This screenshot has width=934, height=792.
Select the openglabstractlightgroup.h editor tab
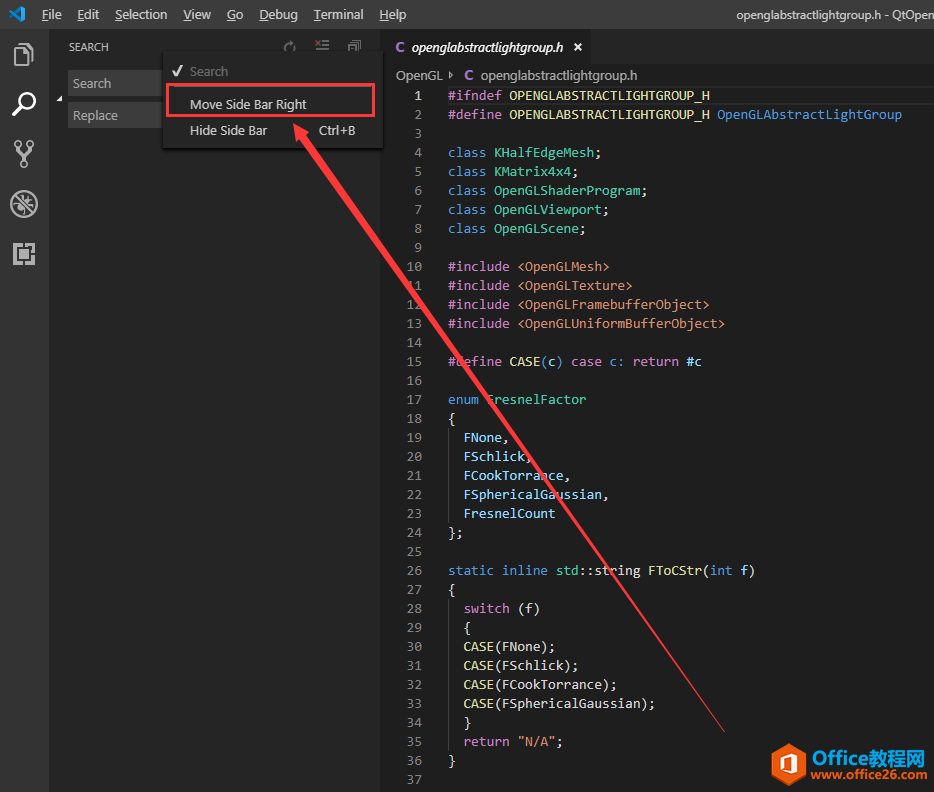pos(486,47)
